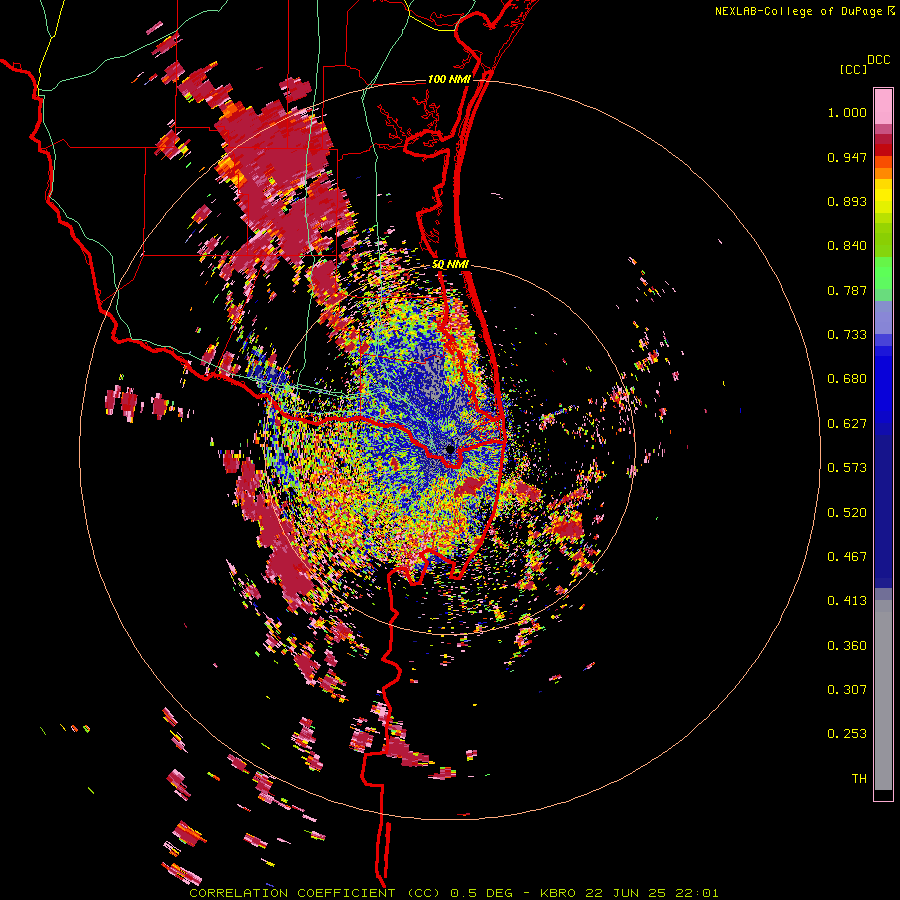
Task: Click the 0.733 colorbar value
Action: coord(847,335)
